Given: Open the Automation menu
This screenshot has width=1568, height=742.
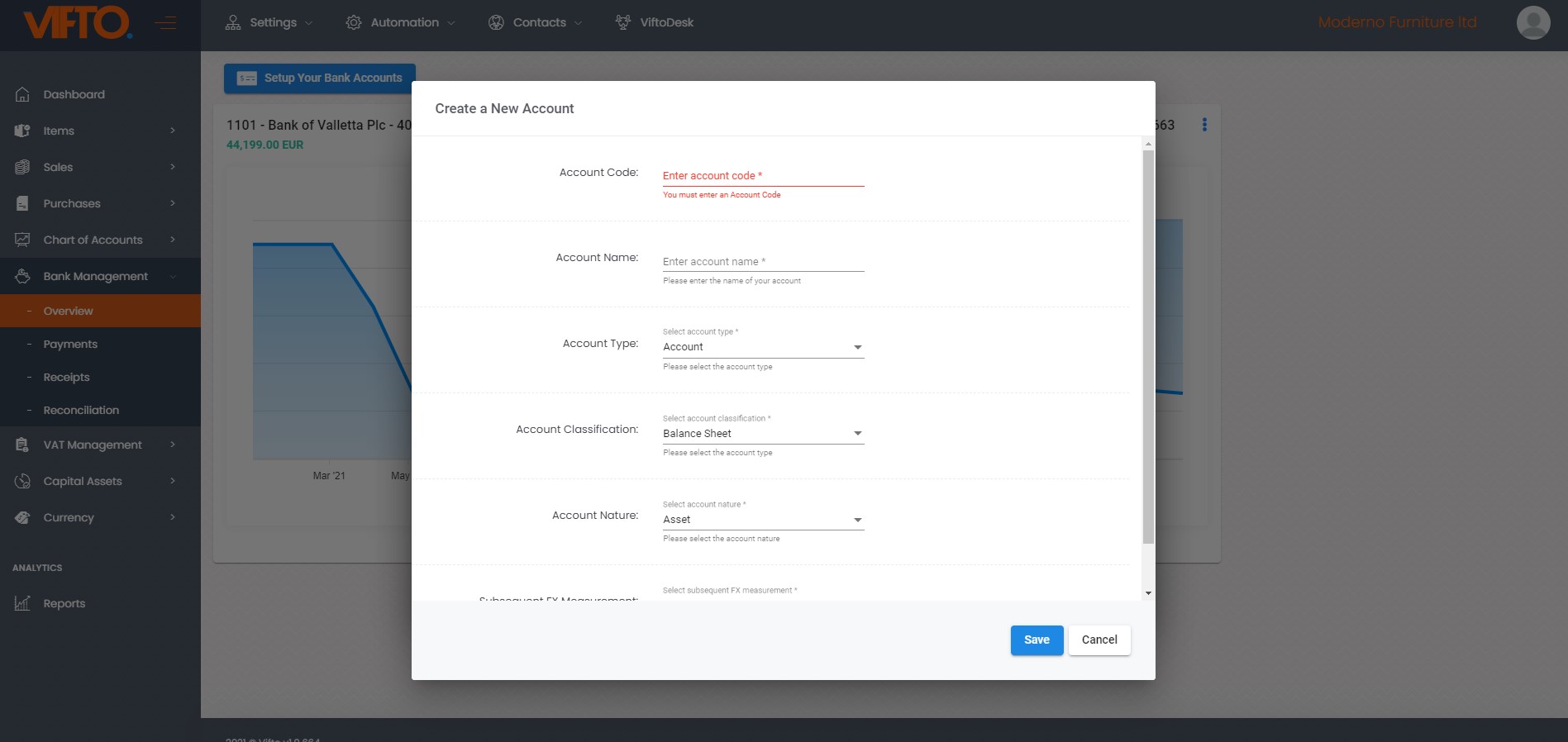Looking at the screenshot, I should (401, 22).
